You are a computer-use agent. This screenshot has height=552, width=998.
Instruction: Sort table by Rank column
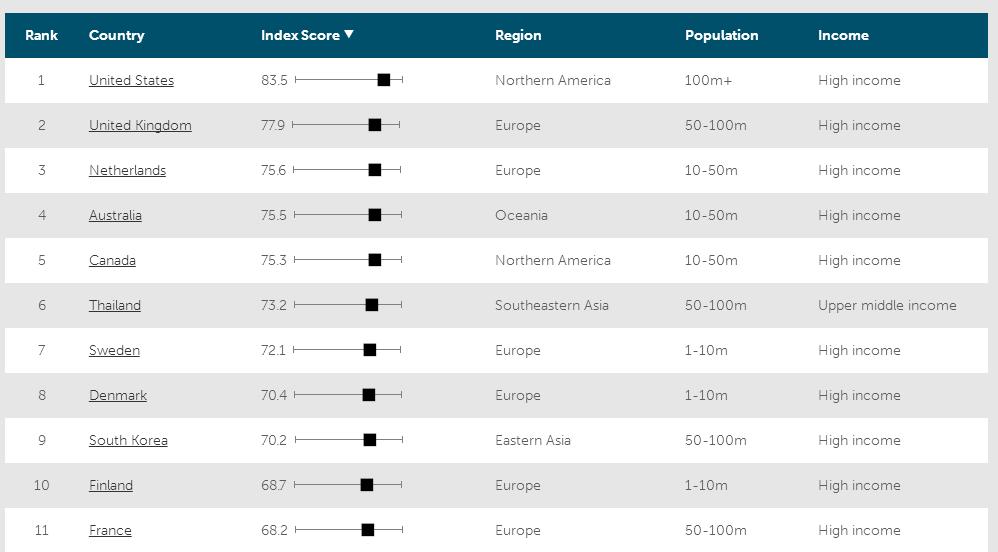[x=41, y=35]
